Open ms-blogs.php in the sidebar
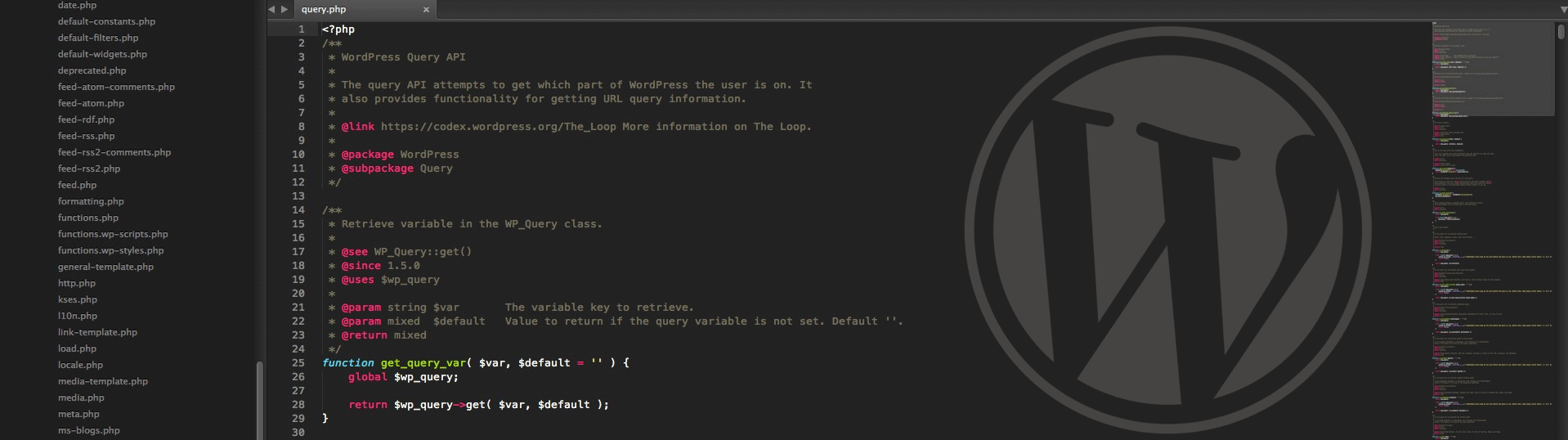Screen dimensions: 1568x440 [89, 430]
